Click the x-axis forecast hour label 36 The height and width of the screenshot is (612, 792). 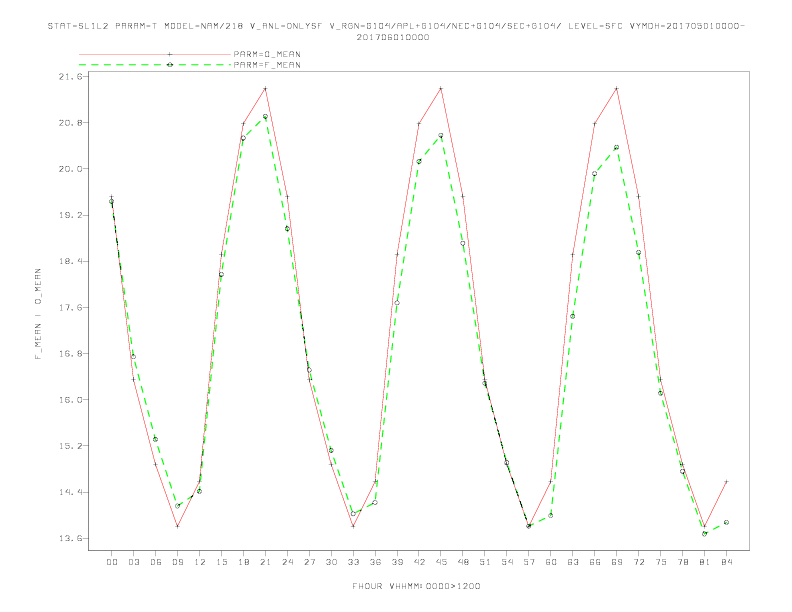[375, 562]
